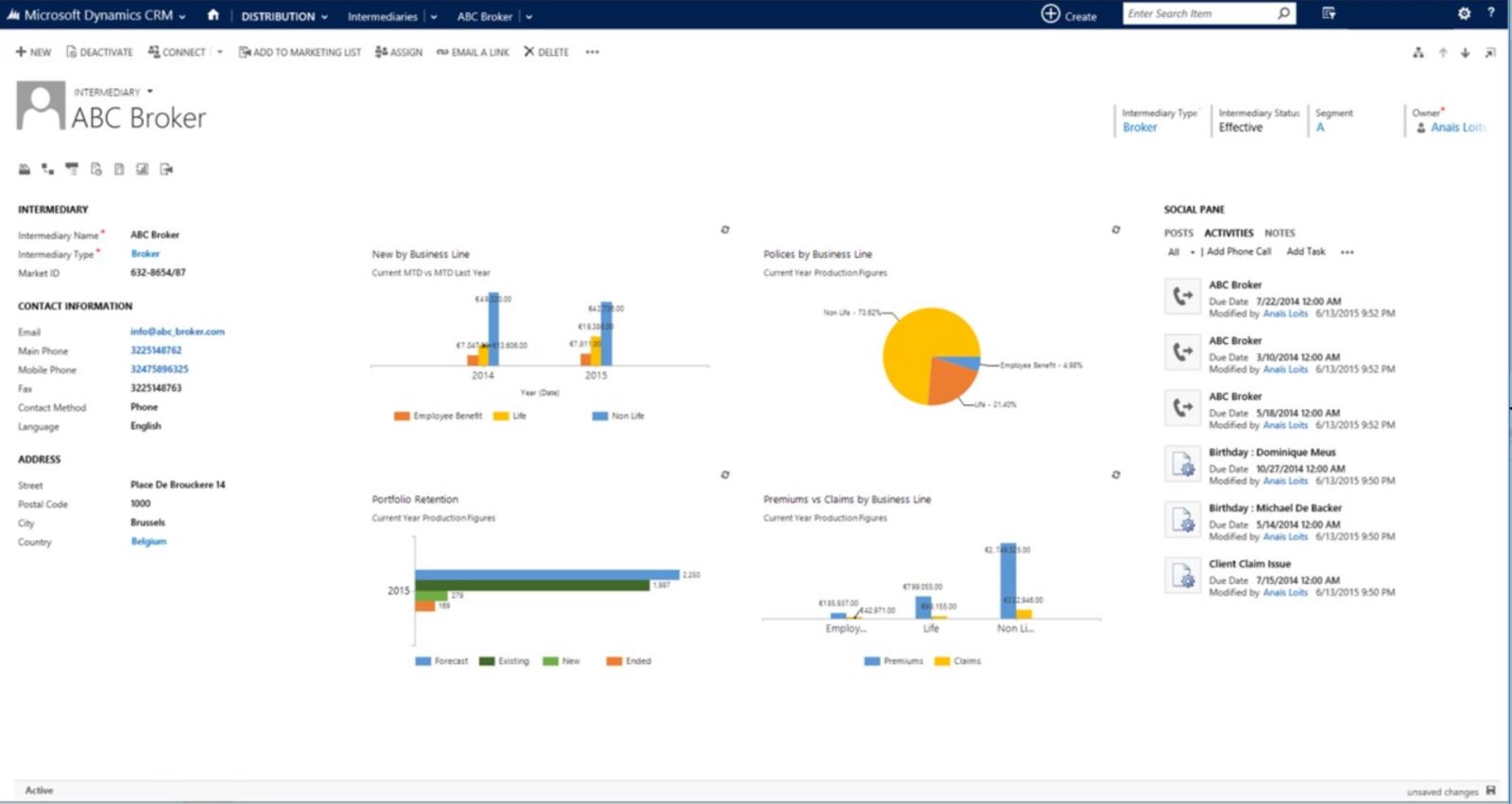Open the info@abc_broker.com email link

tap(178, 332)
